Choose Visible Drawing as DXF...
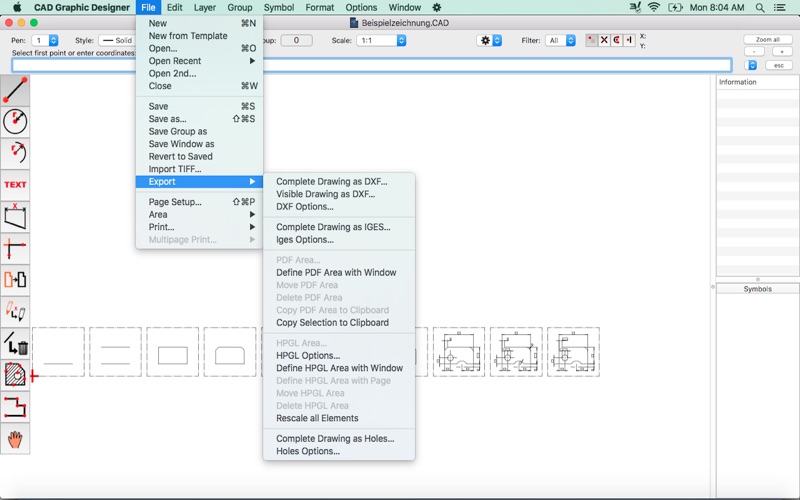The height and width of the screenshot is (500, 800). [x=339, y=194]
